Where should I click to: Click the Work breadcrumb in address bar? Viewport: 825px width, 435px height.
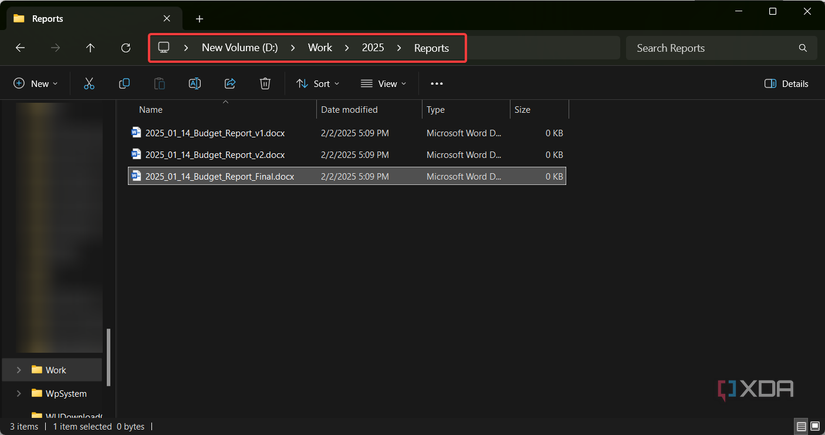(x=320, y=48)
